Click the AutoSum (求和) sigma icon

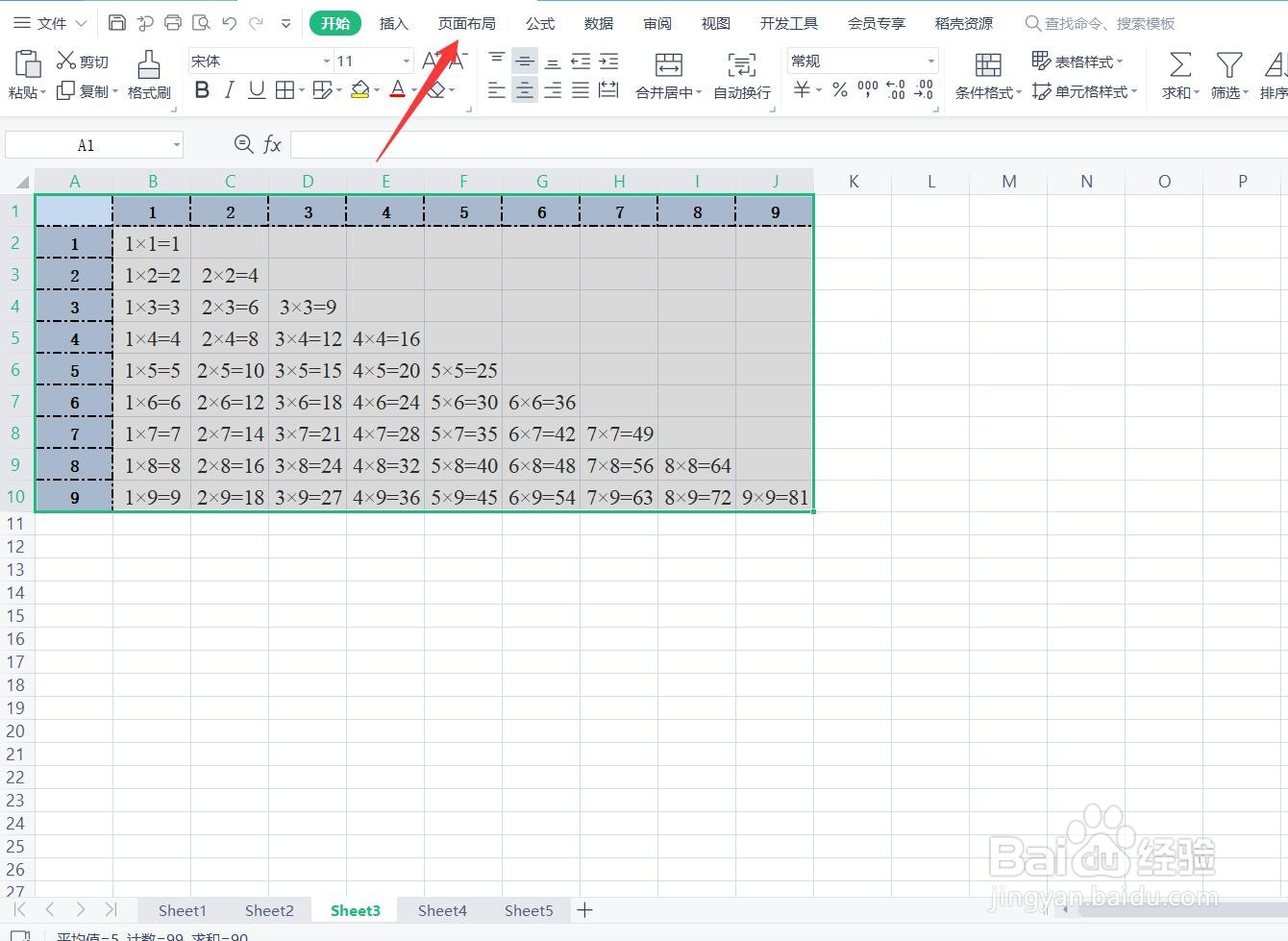pyautogui.click(x=1180, y=65)
